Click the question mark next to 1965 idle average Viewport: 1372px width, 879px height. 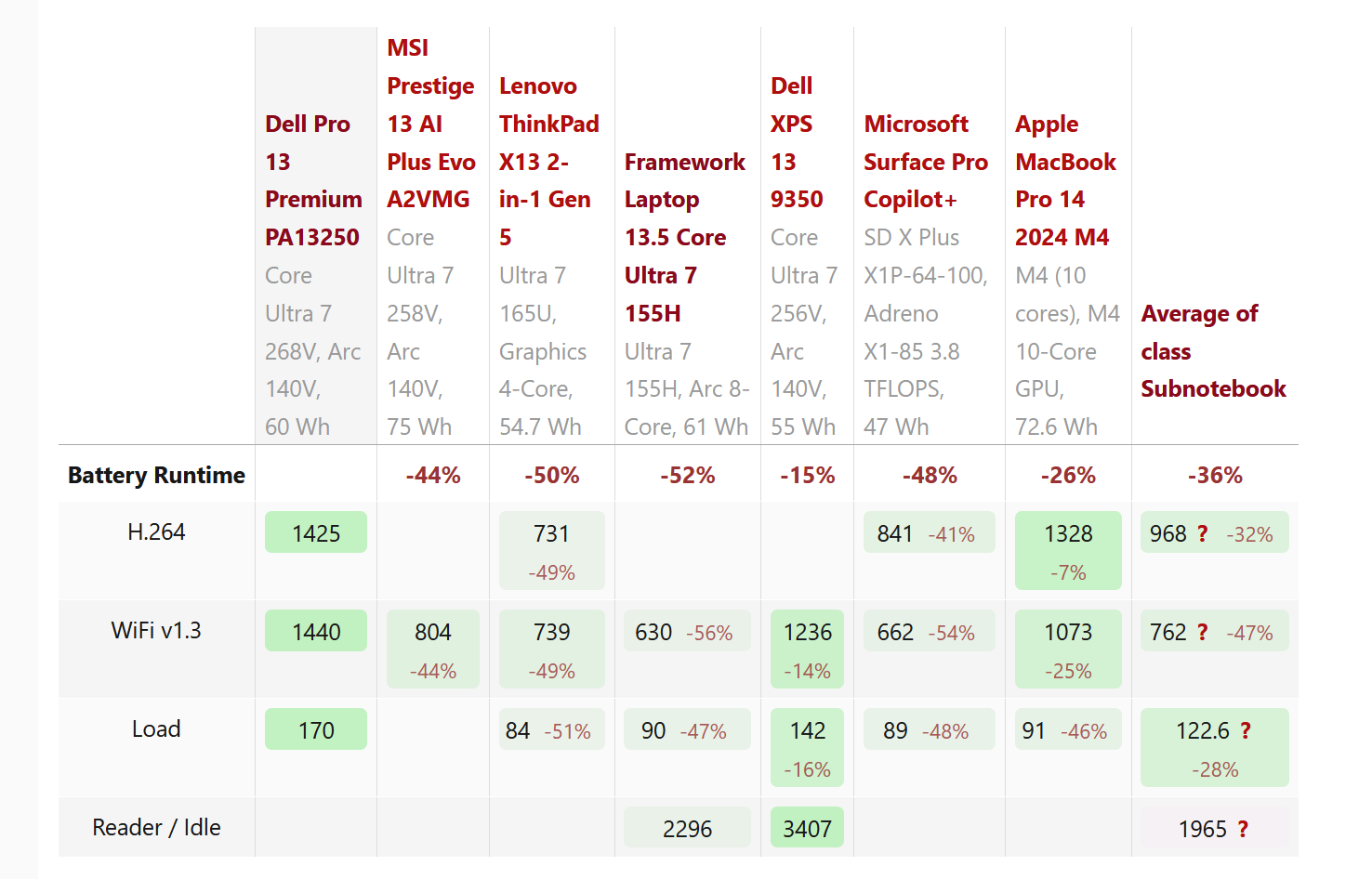[x=1243, y=829]
